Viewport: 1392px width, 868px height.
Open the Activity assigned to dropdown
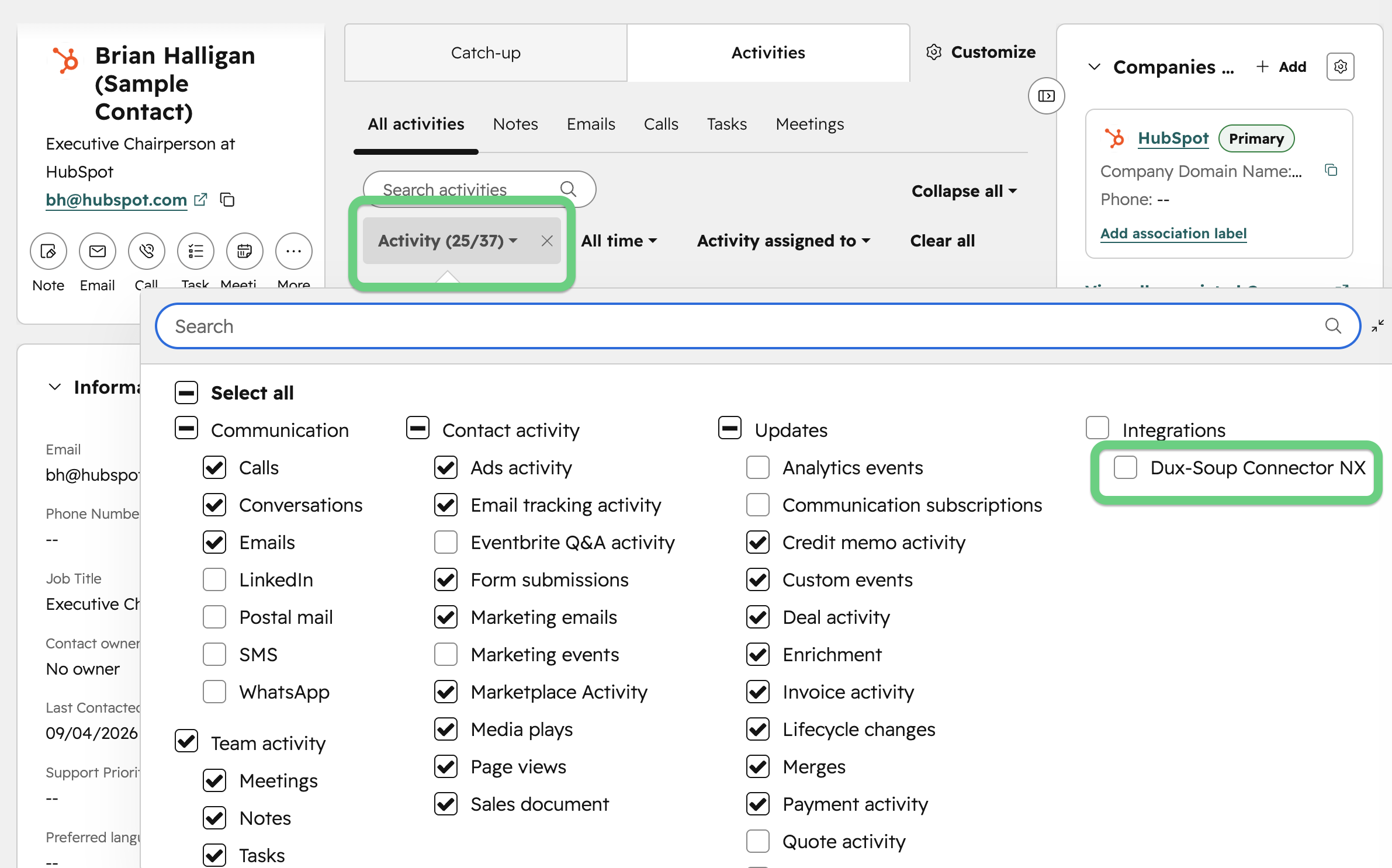point(784,241)
